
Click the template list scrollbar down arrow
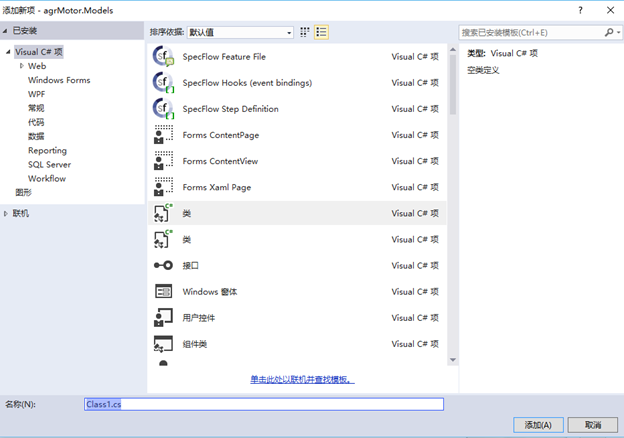pyautogui.click(x=453, y=360)
